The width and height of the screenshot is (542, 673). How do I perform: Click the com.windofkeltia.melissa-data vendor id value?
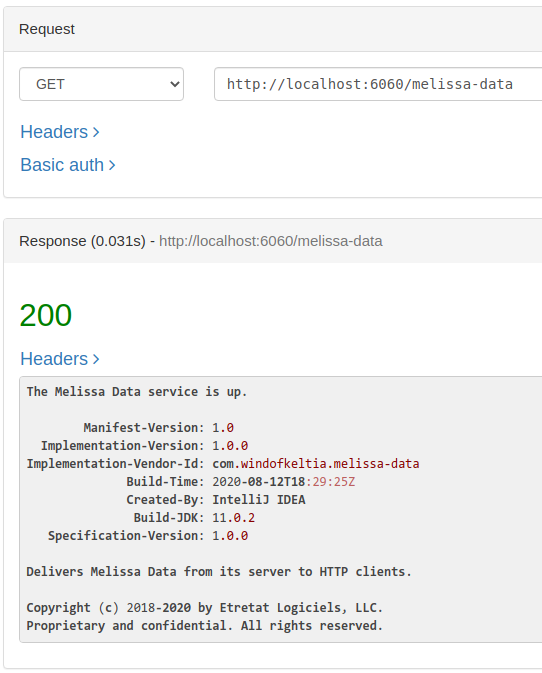tap(316, 464)
